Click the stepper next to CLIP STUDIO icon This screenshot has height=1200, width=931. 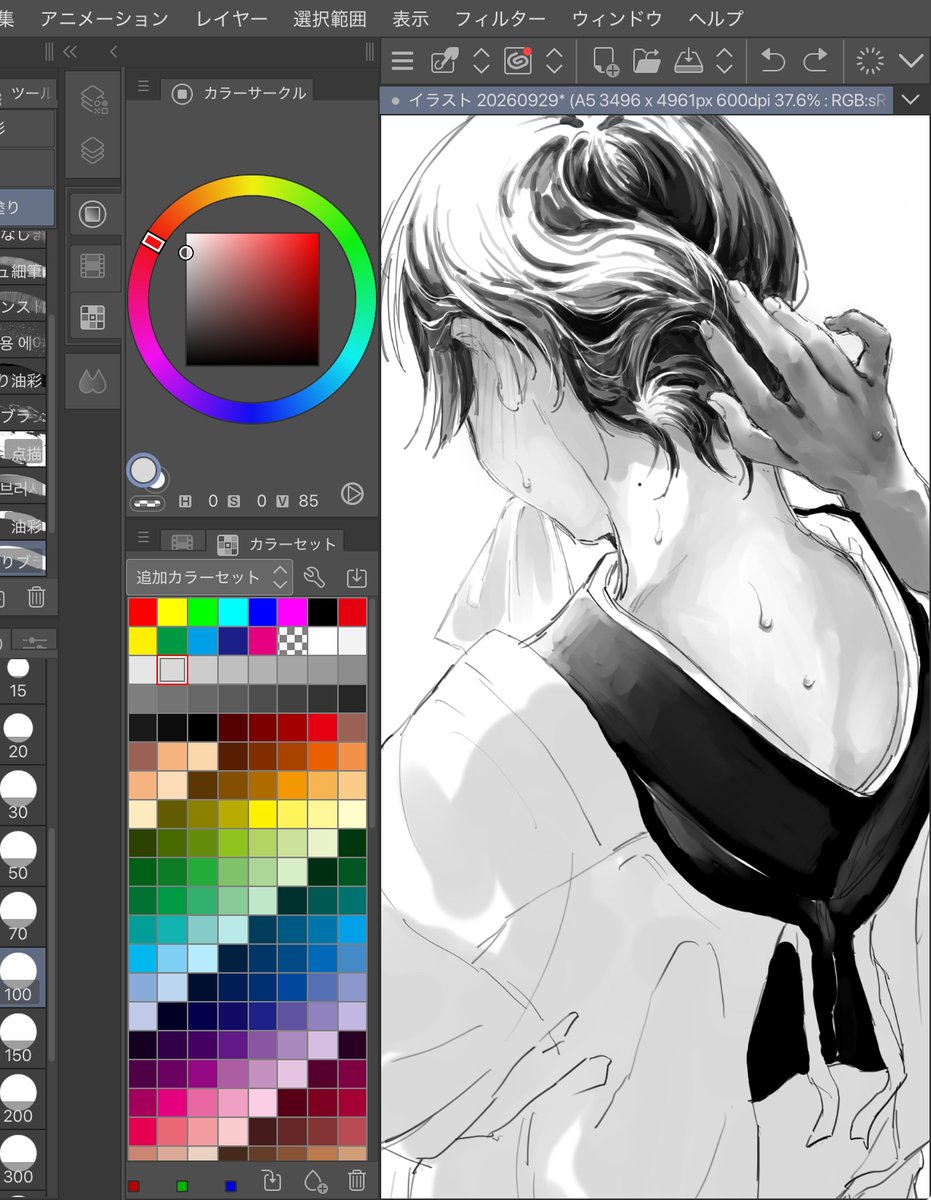481,61
